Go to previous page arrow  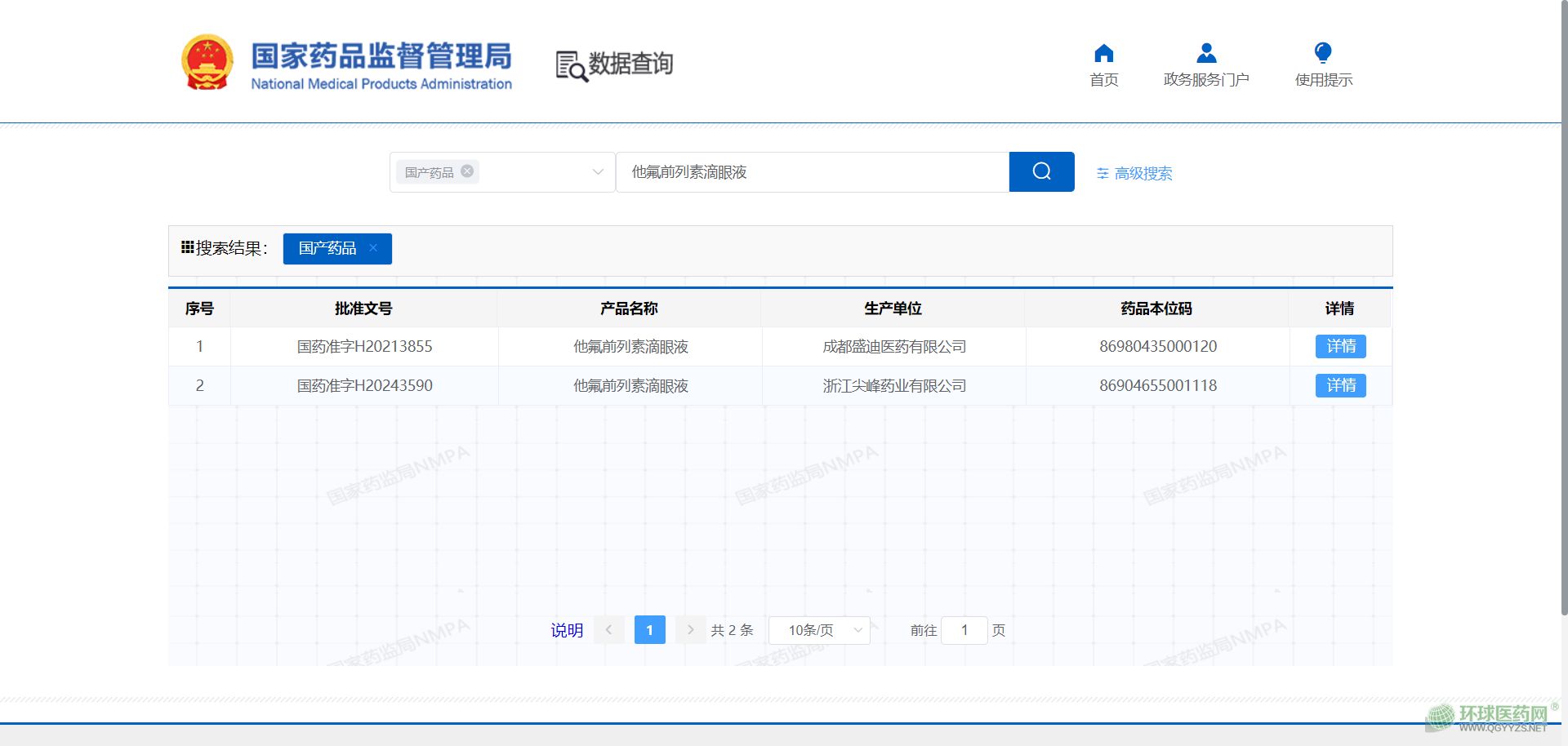coord(608,630)
